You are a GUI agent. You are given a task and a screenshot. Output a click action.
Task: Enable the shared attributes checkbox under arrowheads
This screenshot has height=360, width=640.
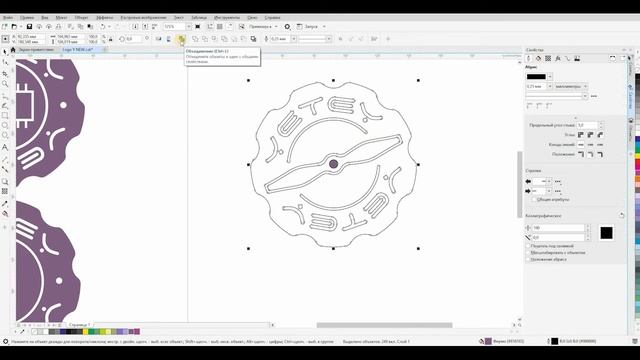pos(534,200)
